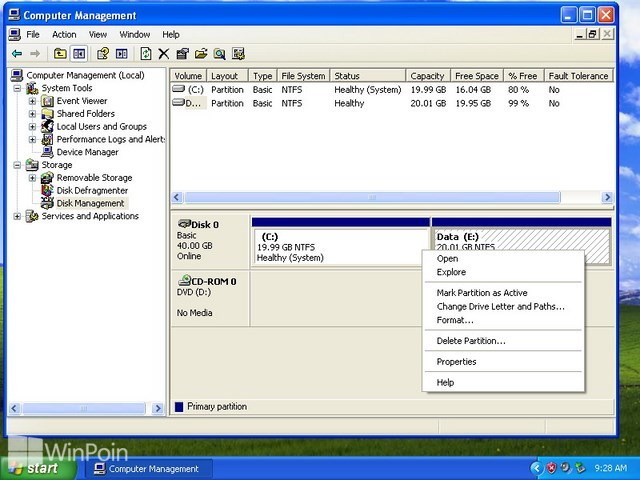Click tree pane scrollbar right arrow

158,408
